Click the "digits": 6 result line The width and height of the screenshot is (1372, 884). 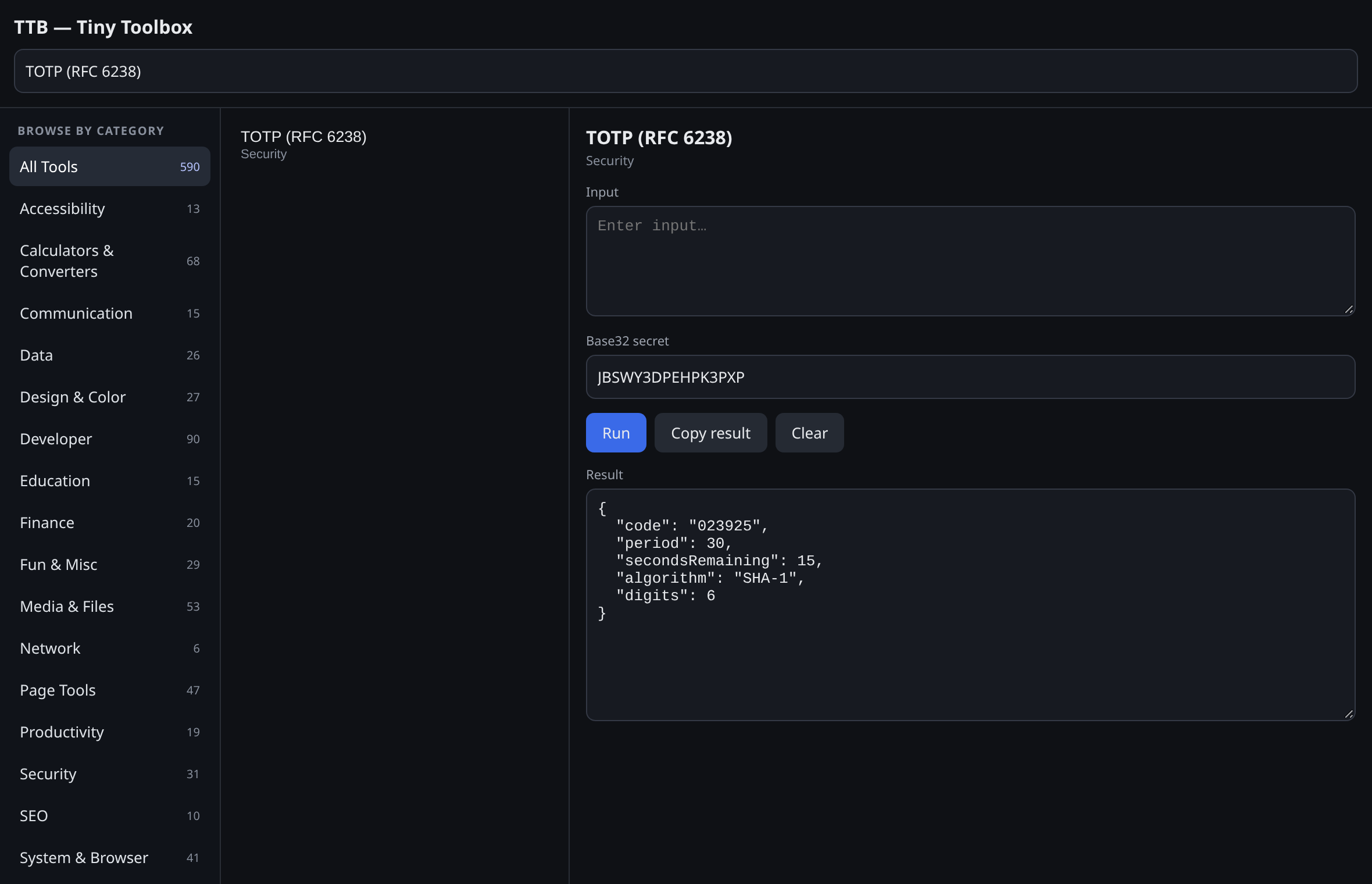click(665, 596)
